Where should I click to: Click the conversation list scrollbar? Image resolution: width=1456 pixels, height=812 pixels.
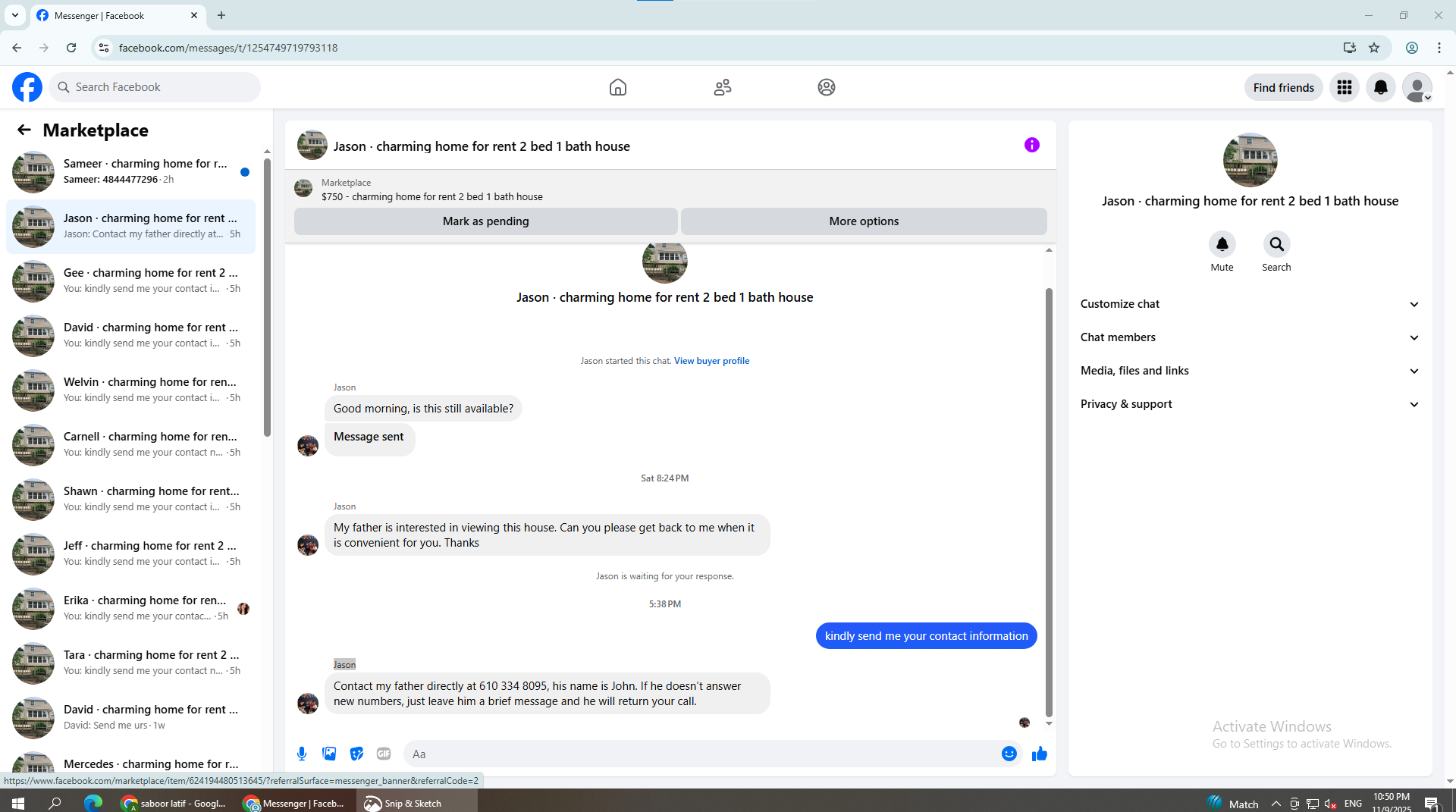tap(267, 296)
